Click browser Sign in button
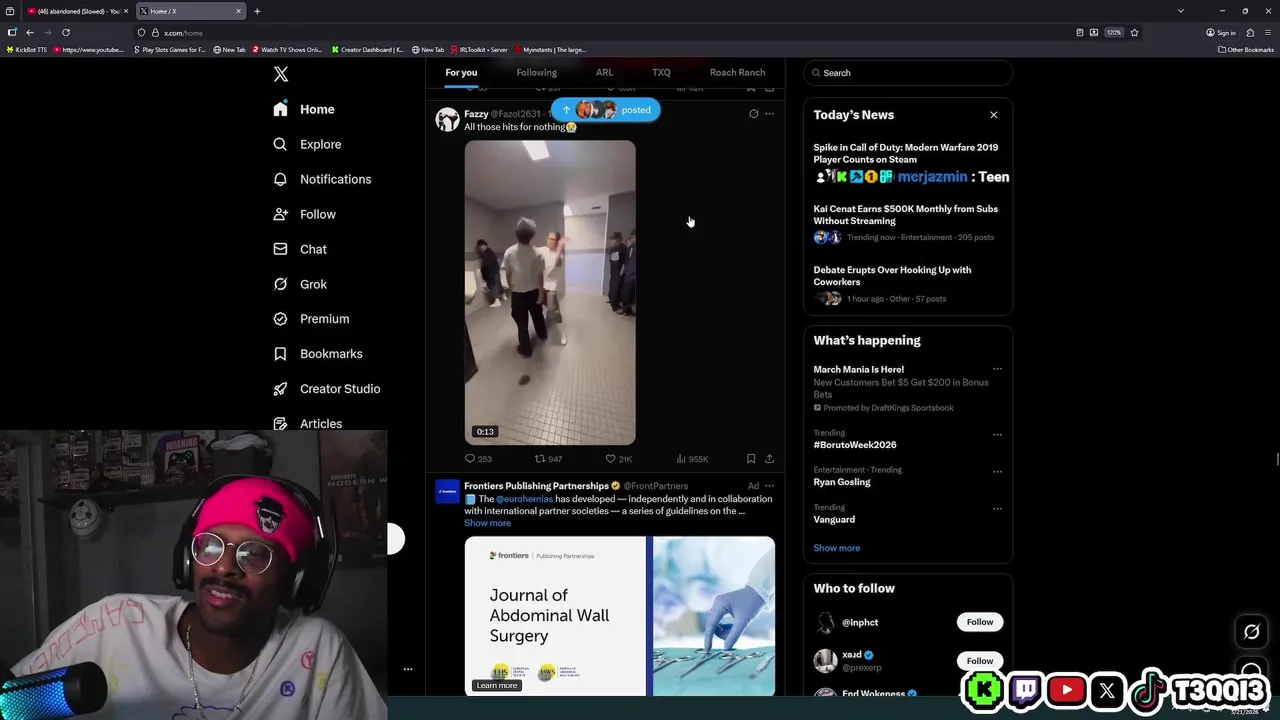1280x720 pixels. coord(1221,32)
